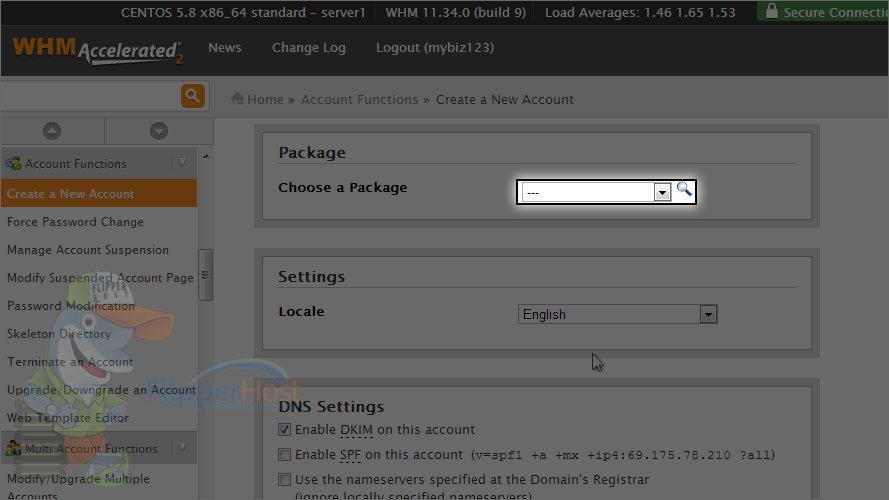
Task: Click the orange search magnifier button
Action: coord(193,96)
